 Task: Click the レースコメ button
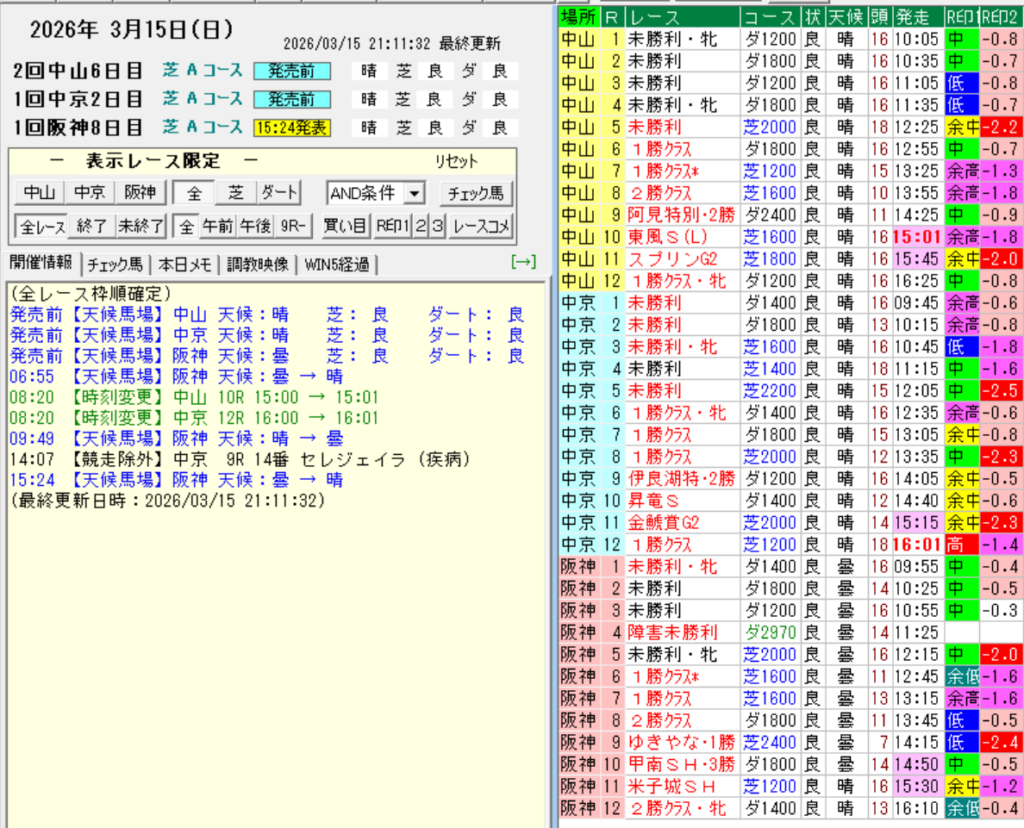coord(480,227)
